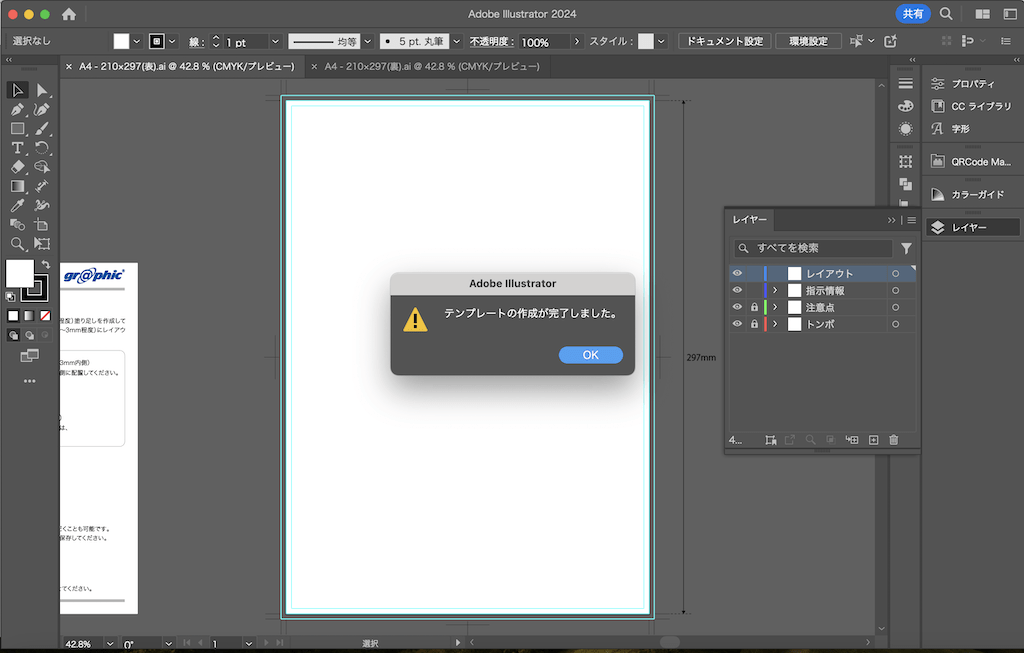
Task: Select the Eraser tool
Action: 17,167
